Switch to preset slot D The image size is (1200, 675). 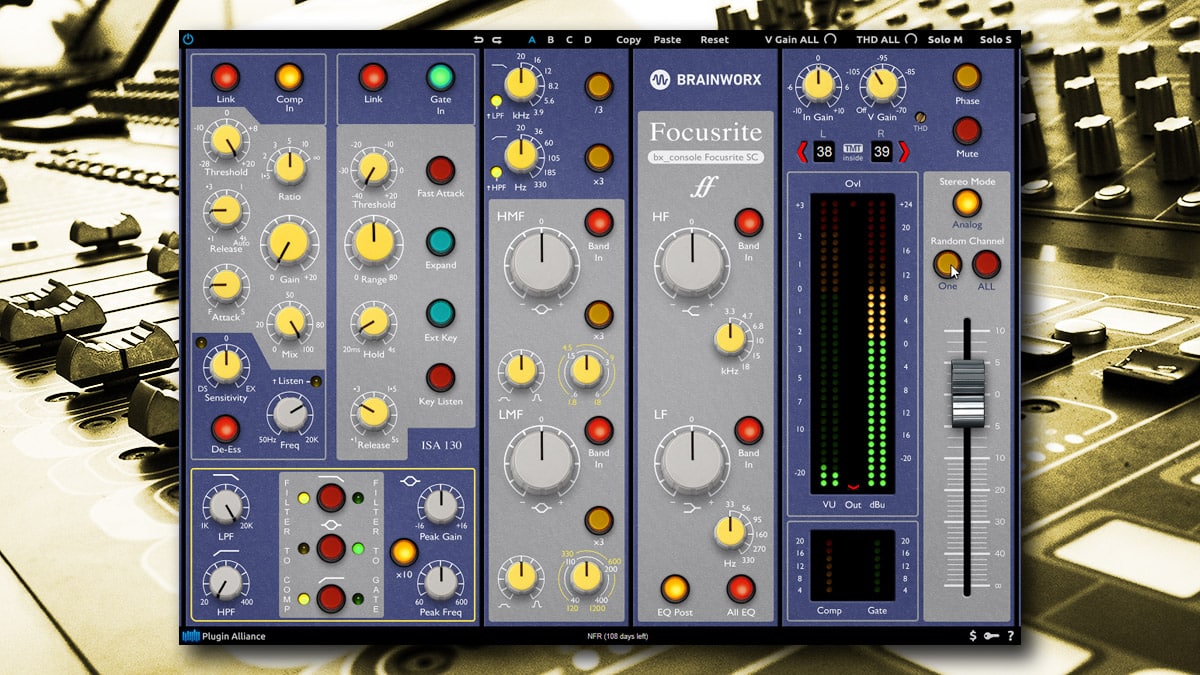pos(588,40)
